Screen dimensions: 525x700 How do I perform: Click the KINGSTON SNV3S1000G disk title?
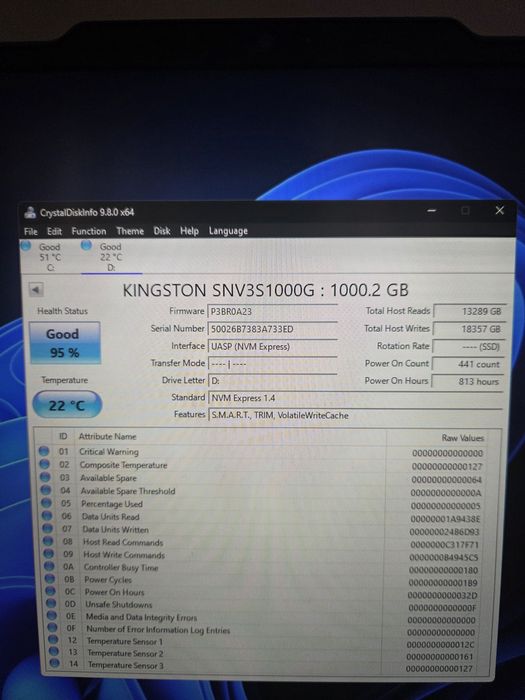(266, 291)
